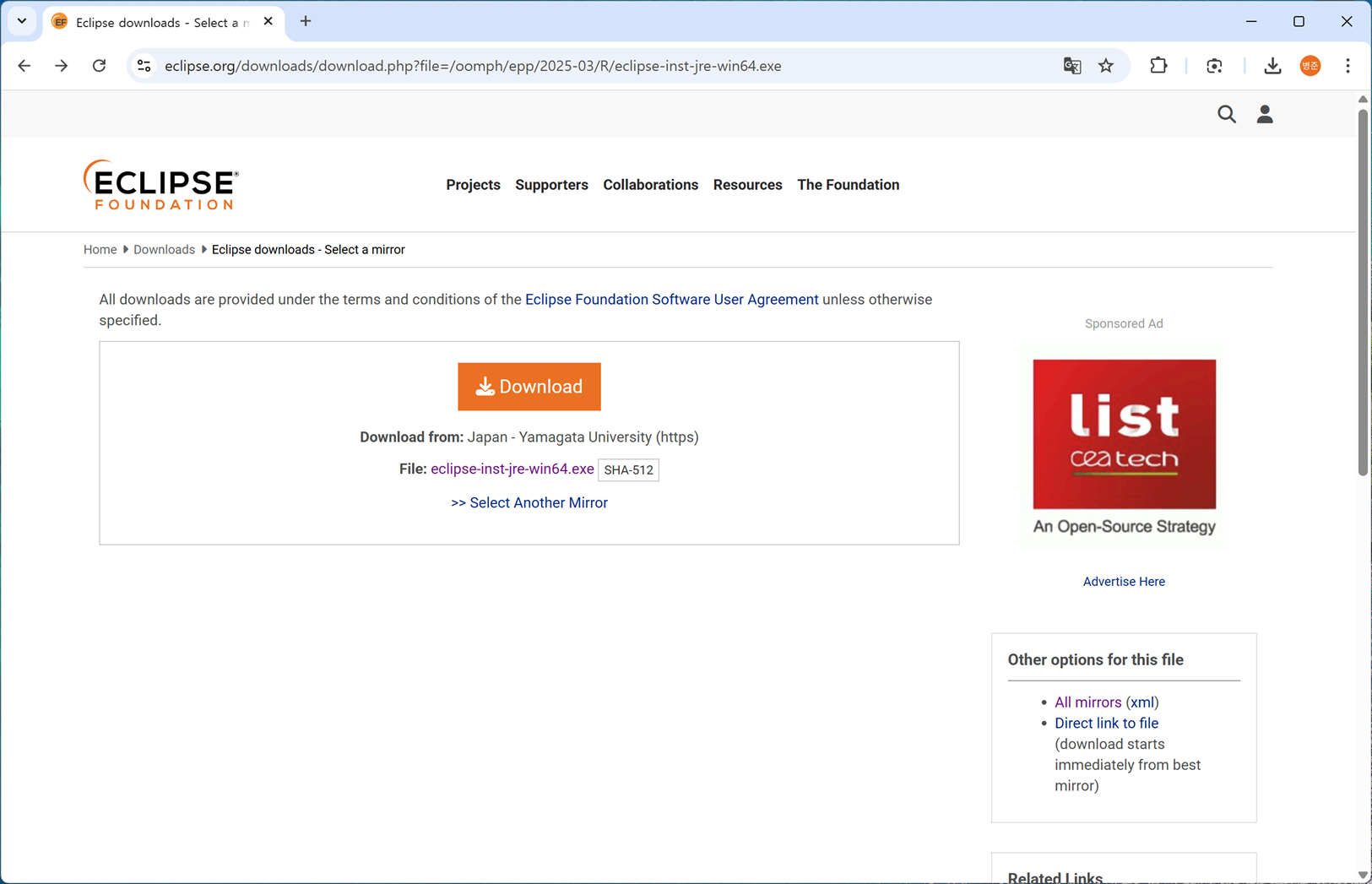Click 'Eclipse downloads - Select a mirror' breadcrumb text
Image resolution: width=1372 pixels, height=884 pixels.
pyautogui.click(x=308, y=250)
